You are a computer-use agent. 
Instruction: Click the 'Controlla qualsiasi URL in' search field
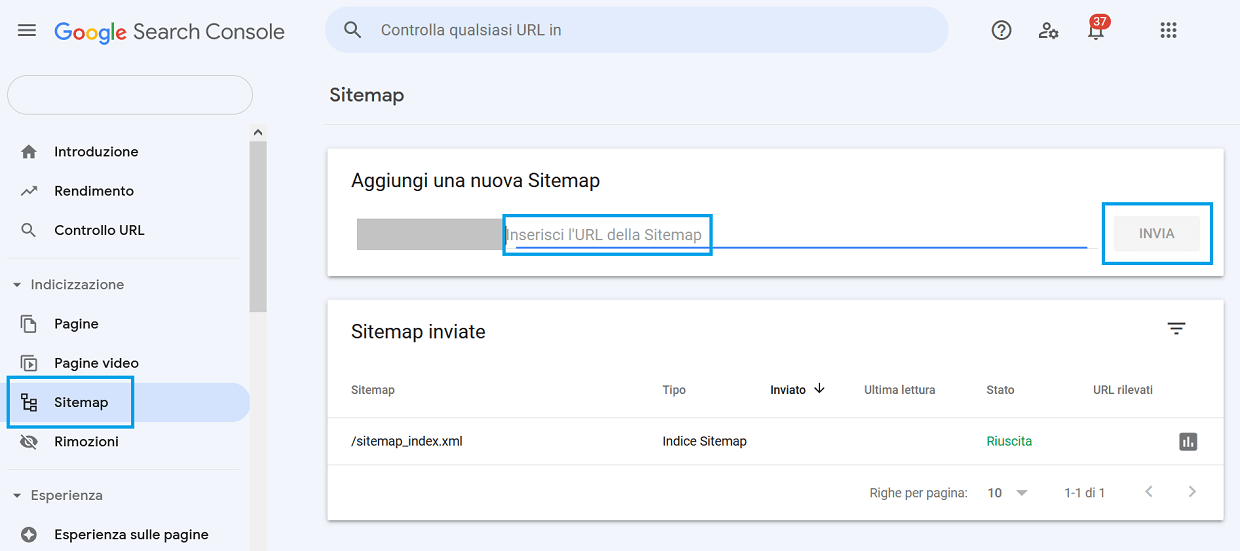[x=636, y=30]
